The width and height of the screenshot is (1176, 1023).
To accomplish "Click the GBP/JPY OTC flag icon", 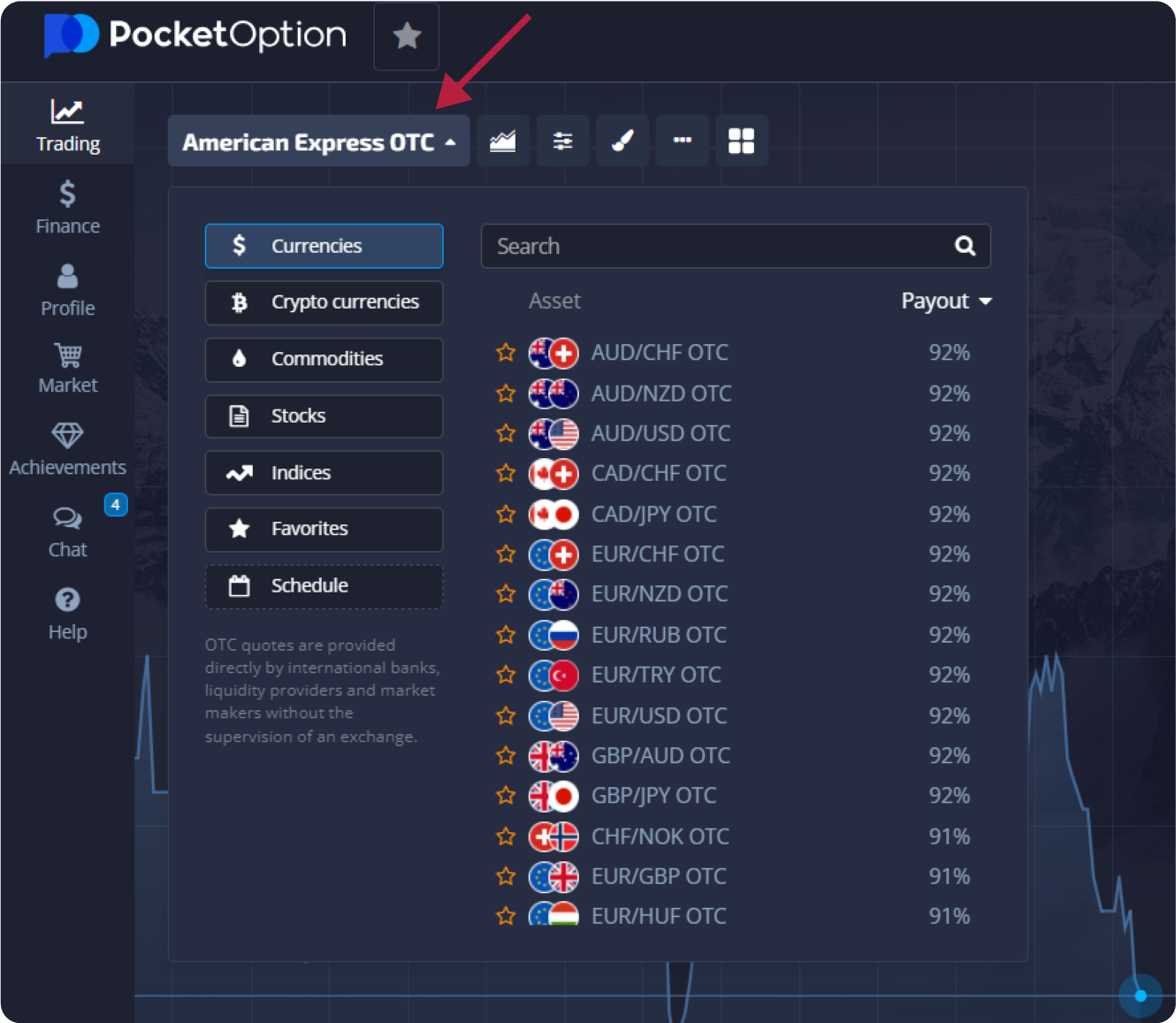I will click(554, 796).
